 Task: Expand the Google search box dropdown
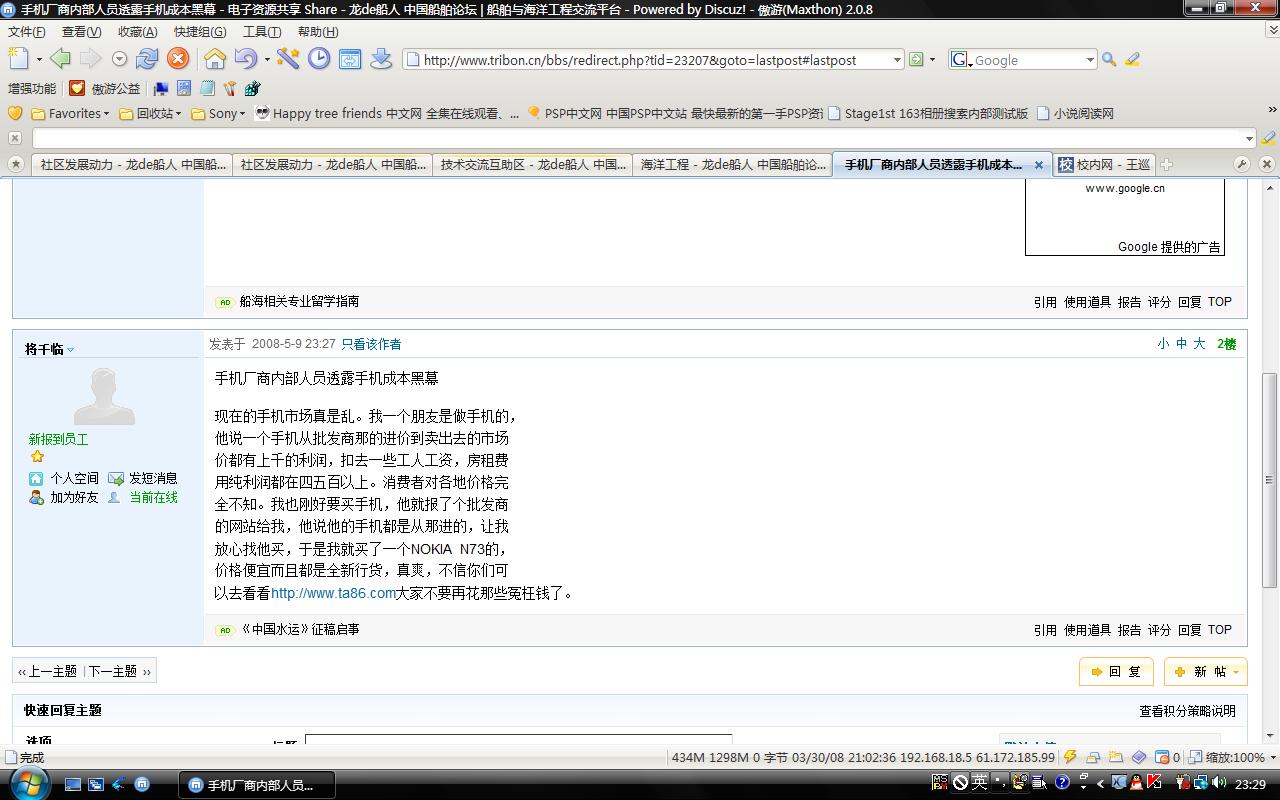(x=1090, y=60)
